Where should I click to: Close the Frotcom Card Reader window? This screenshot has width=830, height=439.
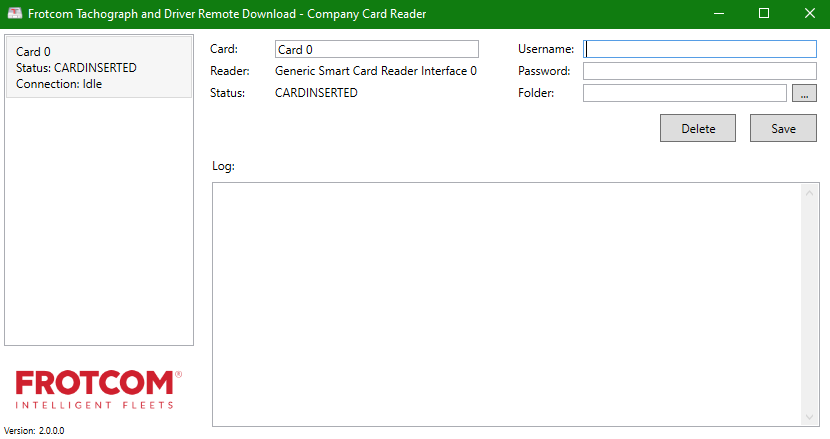pyautogui.click(x=809, y=14)
